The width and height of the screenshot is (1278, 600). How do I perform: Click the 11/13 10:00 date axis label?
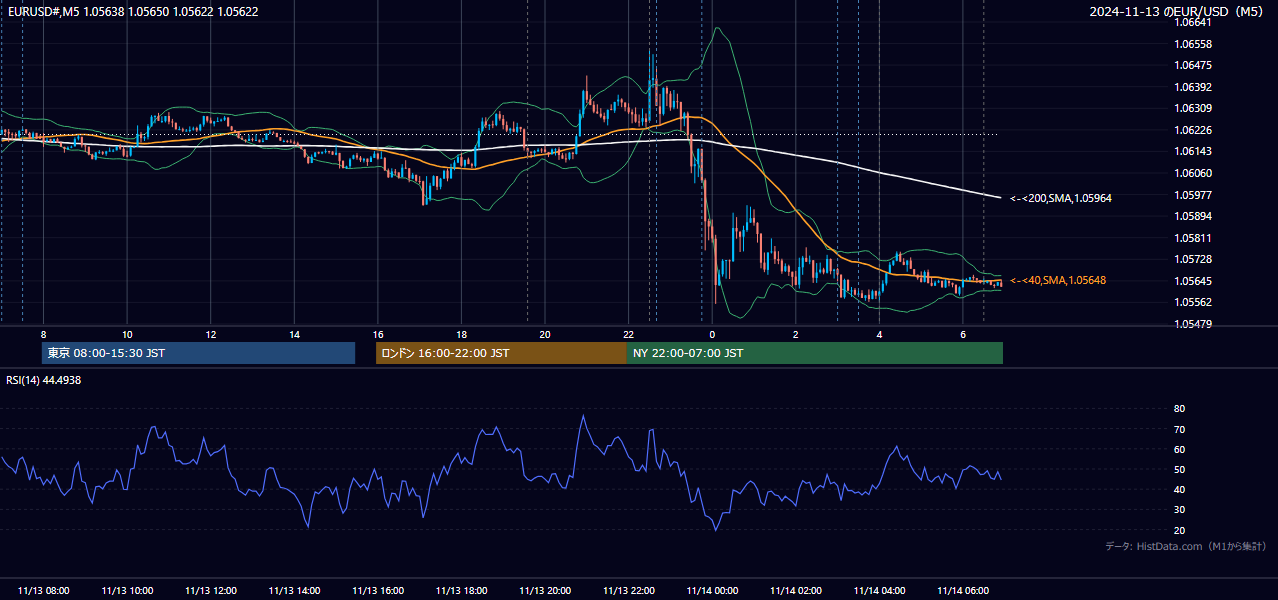127,591
